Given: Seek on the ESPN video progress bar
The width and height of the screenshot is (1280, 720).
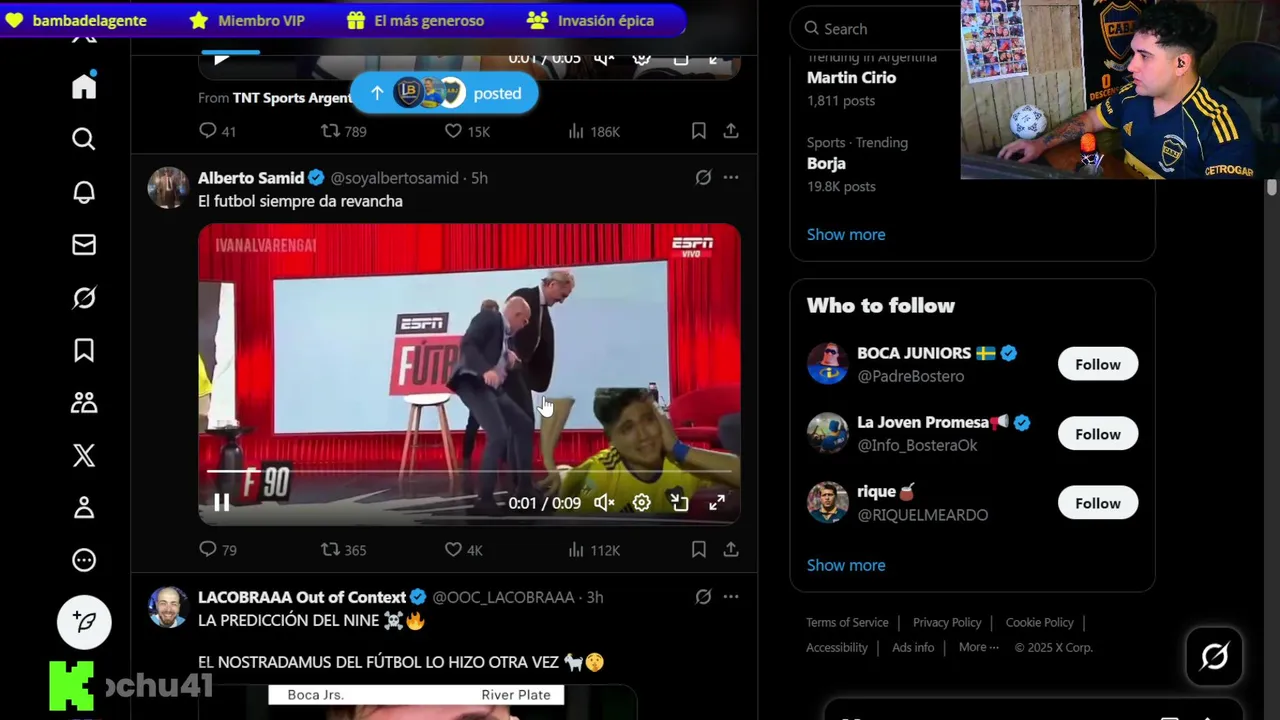Looking at the screenshot, I should click(469, 471).
